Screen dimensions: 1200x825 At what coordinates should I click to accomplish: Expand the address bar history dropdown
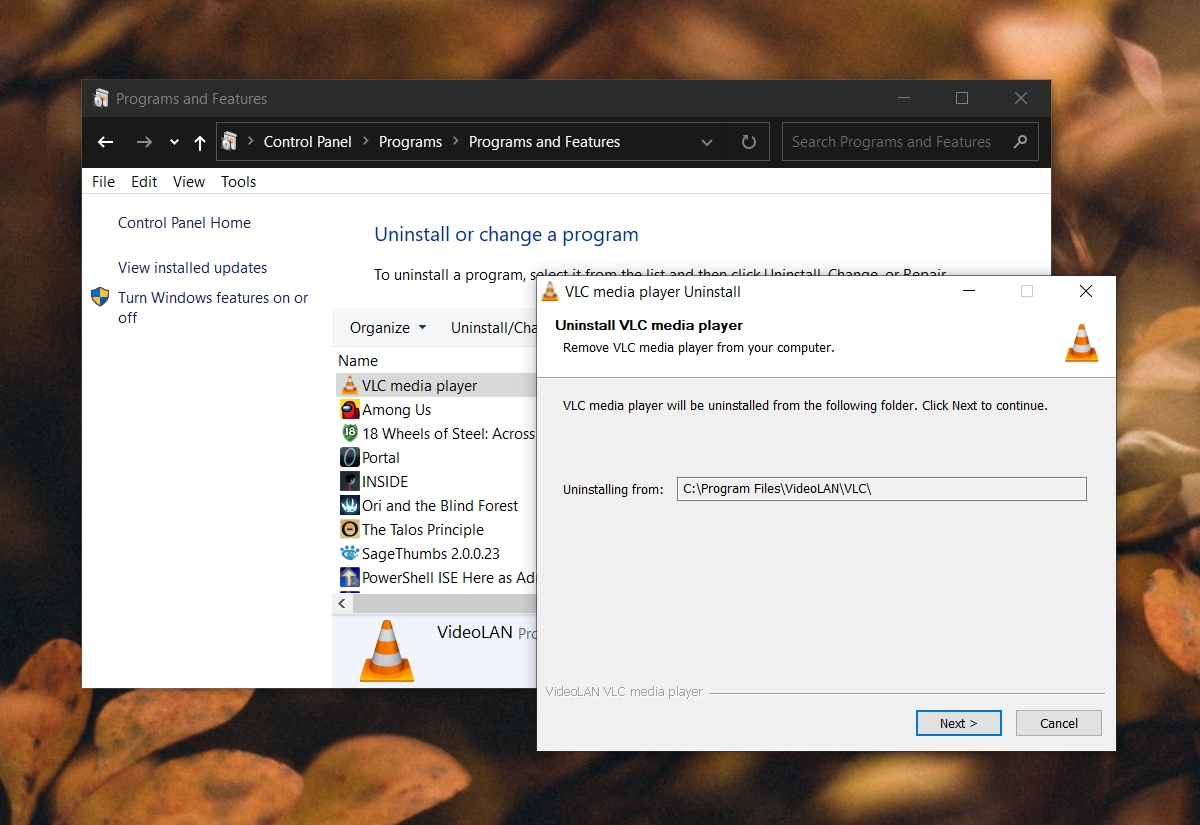[707, 142]
